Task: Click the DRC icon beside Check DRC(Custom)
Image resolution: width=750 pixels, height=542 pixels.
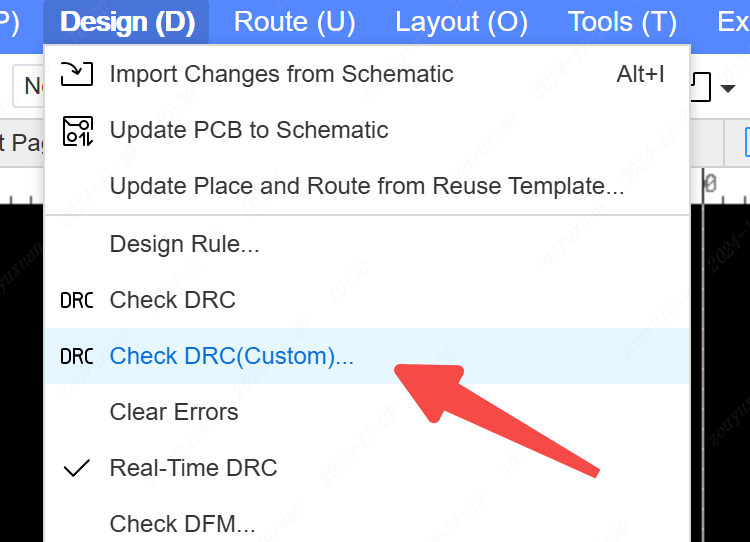Action: coord(77,356)
